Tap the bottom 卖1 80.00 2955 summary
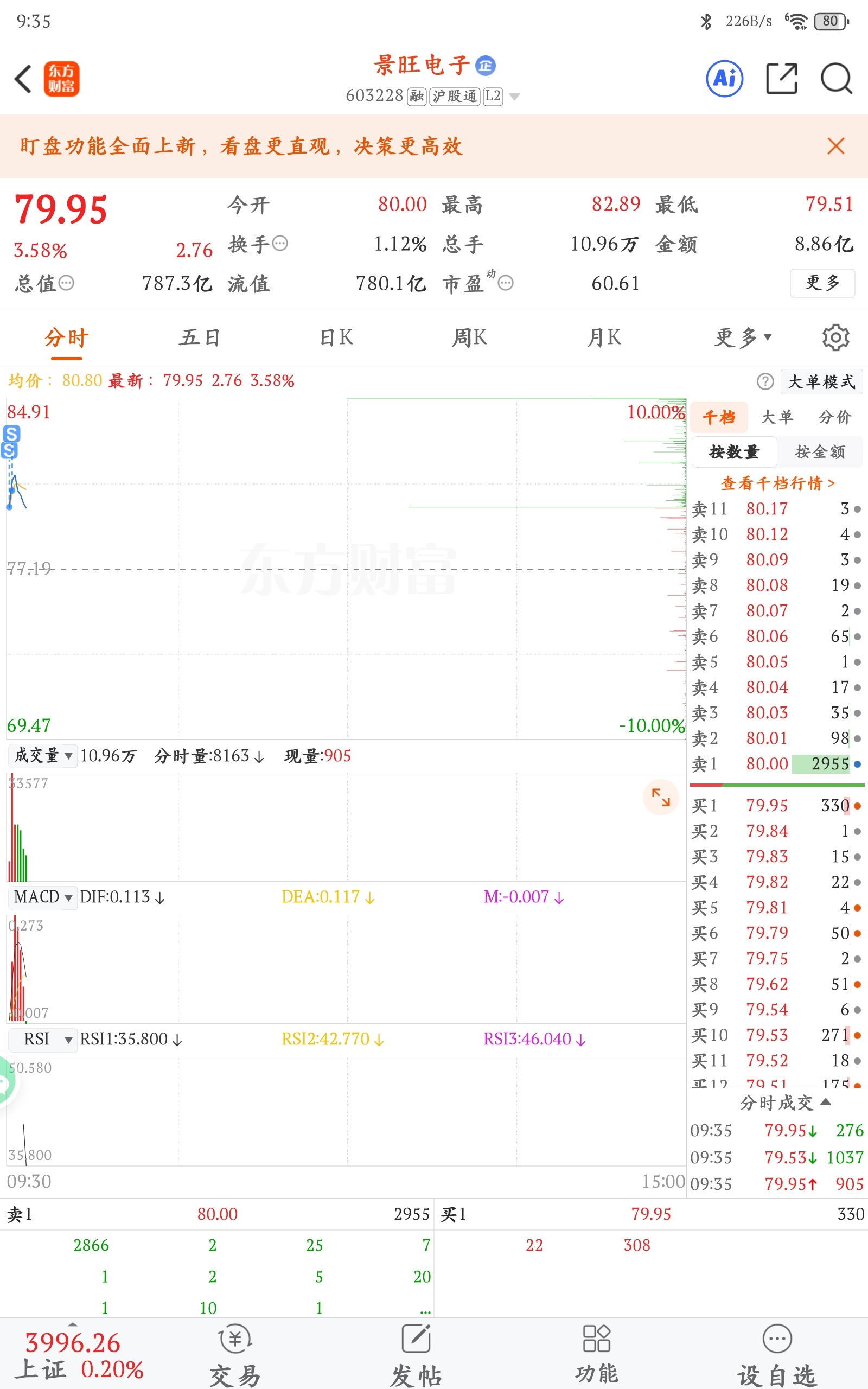The image size is (868, 1389). (x=217, y=1214)
